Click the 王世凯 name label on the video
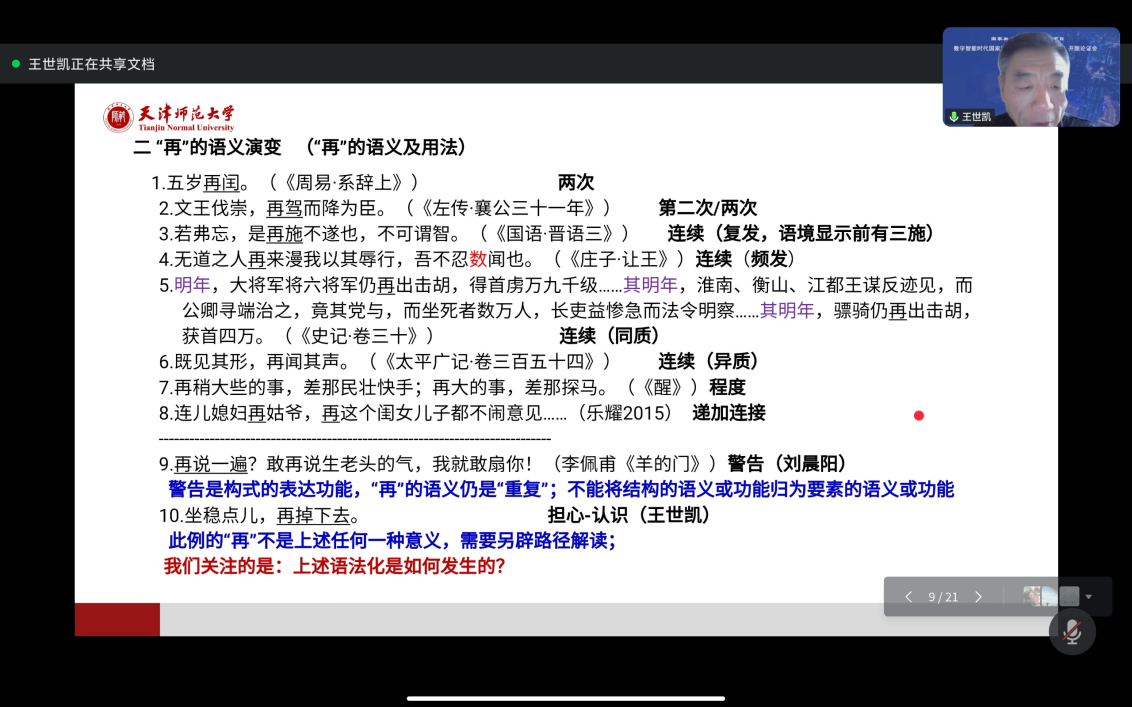 976,117
